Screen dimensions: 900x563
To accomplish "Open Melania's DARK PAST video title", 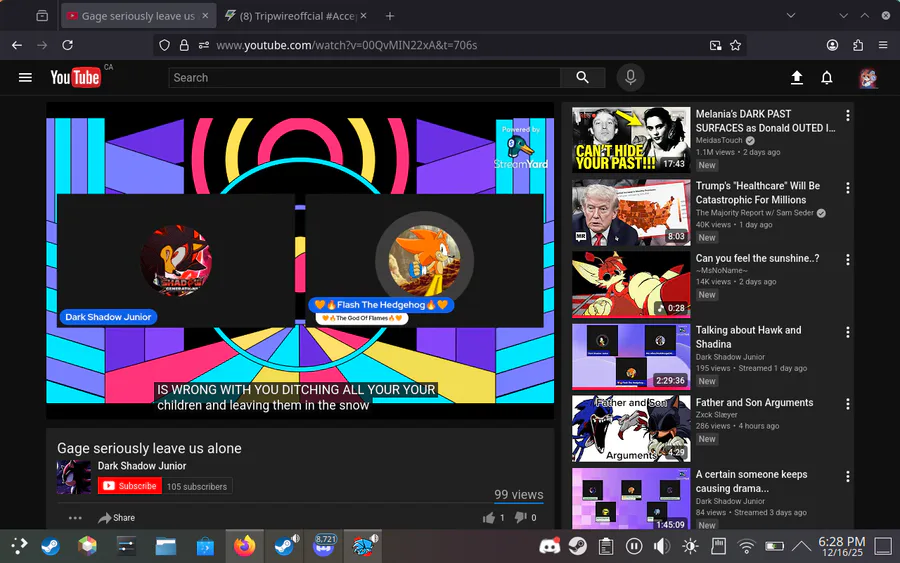I will click(x=765, y=121).
